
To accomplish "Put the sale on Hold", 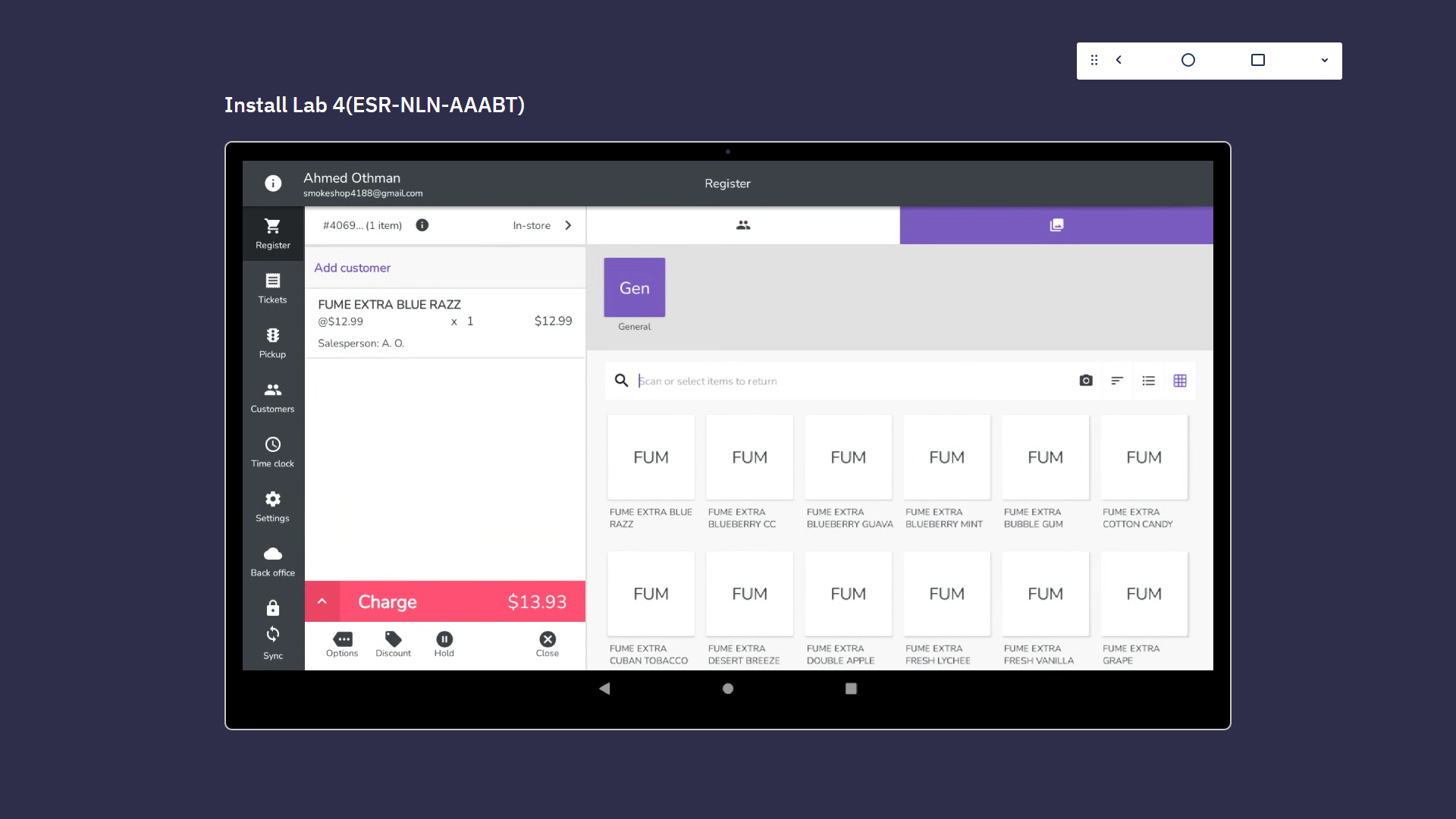I will pos(444,644).
